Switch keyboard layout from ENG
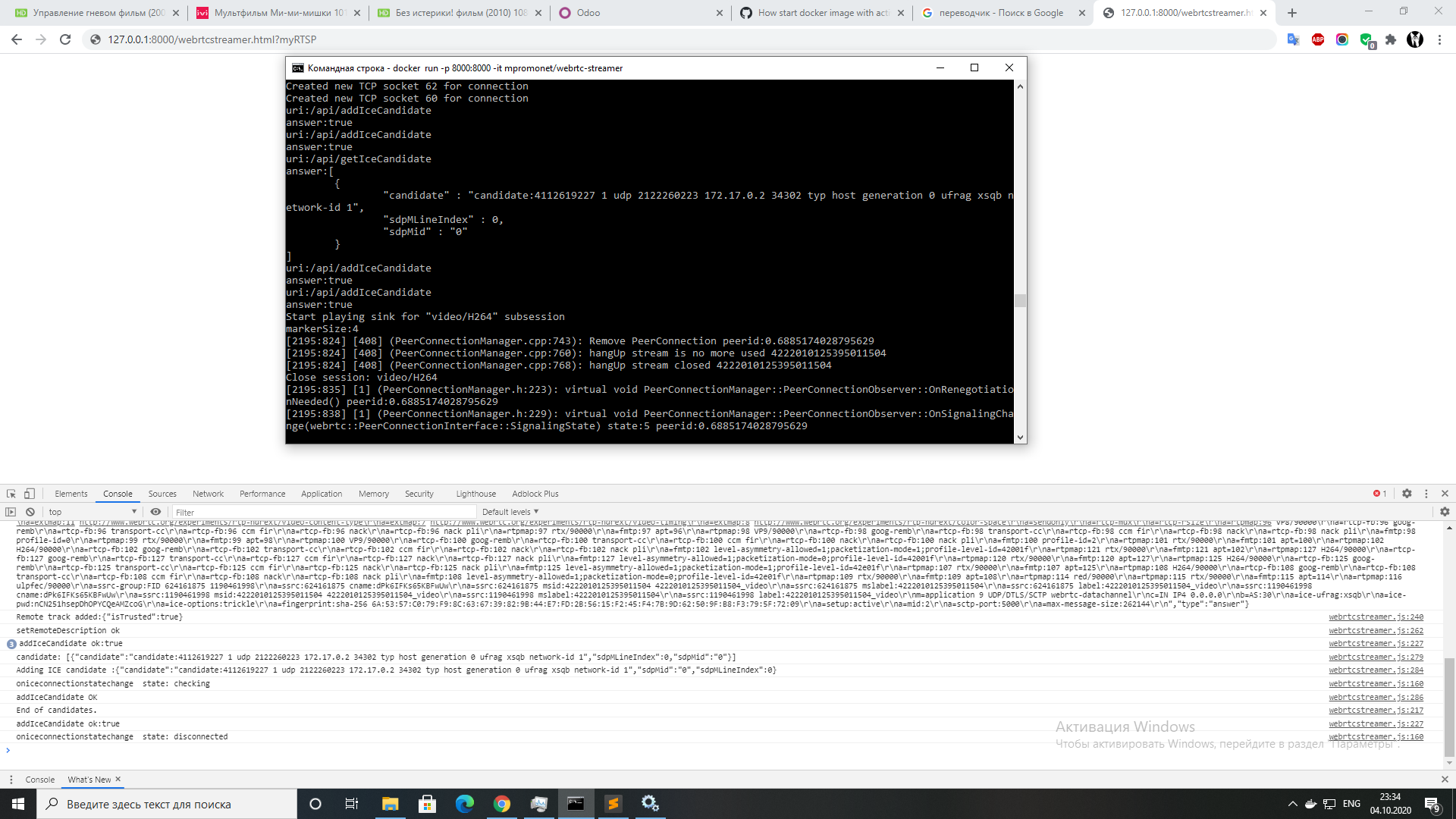This screenshot has height=819, width=1456. 1351,804
